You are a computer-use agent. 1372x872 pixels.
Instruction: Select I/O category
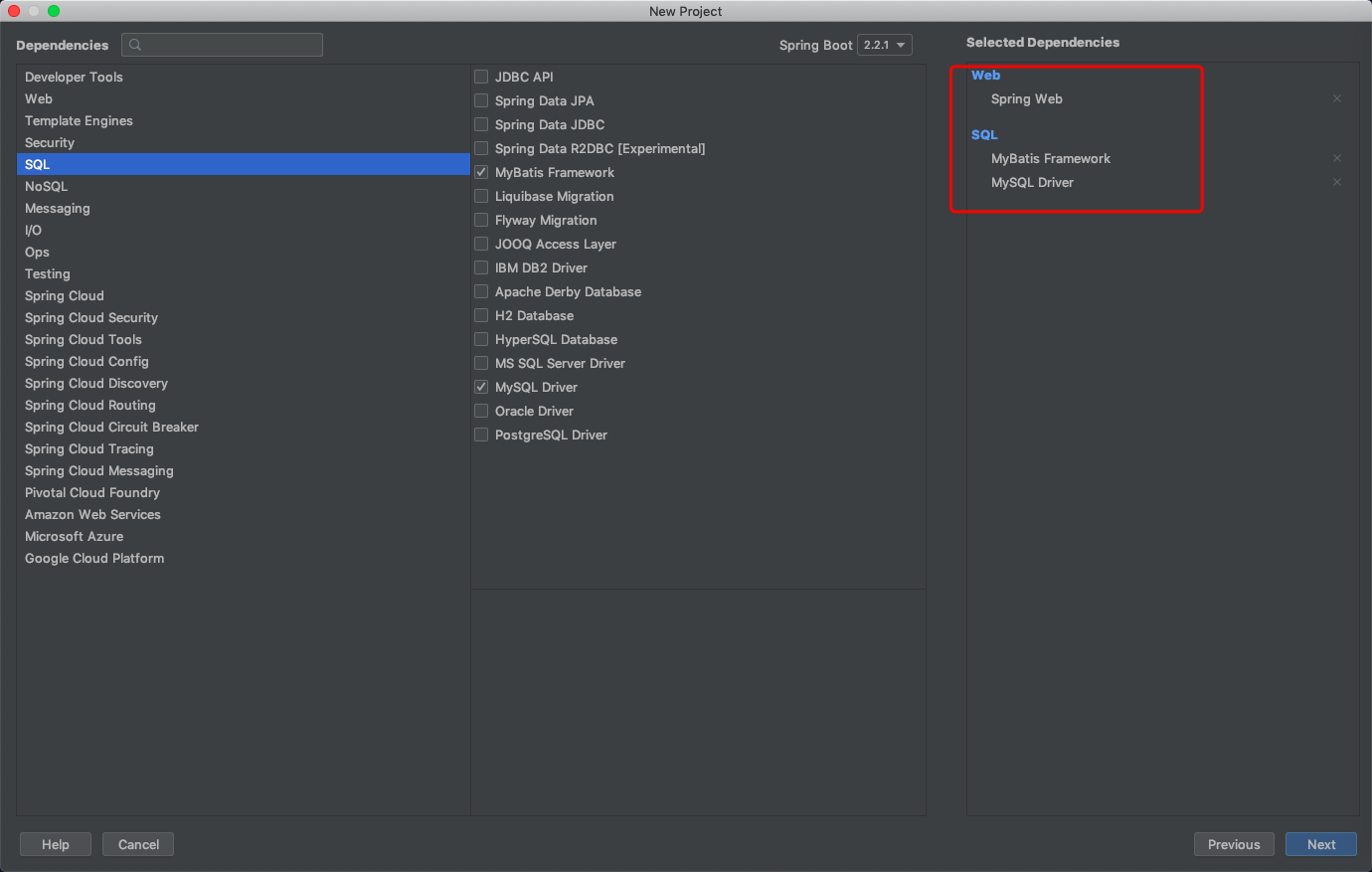coord(244,230)
